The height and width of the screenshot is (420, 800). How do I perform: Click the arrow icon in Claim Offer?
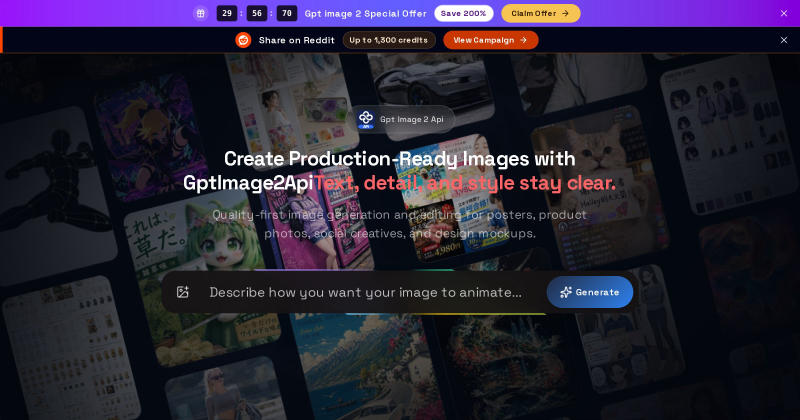click(565, 13)
